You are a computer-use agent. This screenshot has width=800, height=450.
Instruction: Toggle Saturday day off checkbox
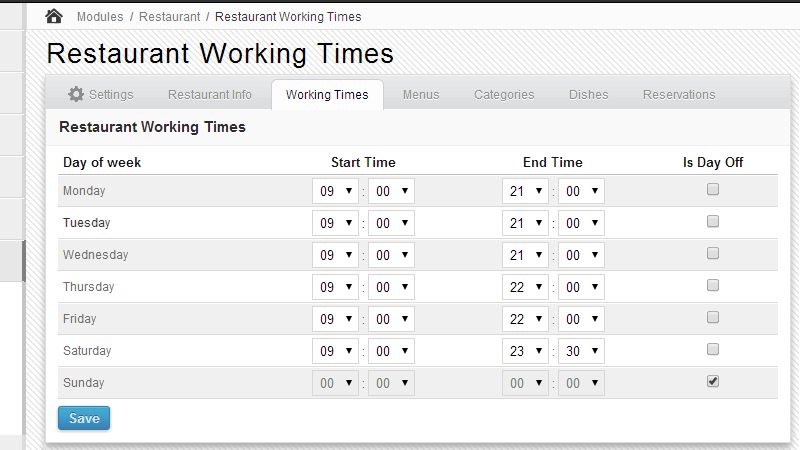coord(713,349)
